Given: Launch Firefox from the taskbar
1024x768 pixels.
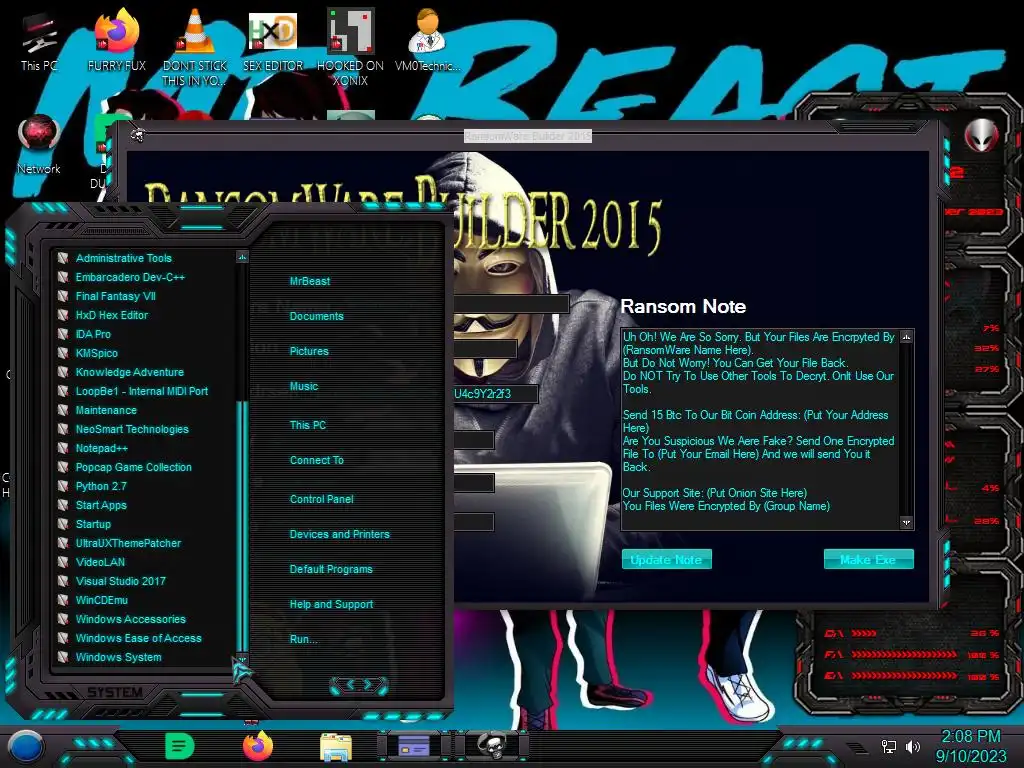Looking at the screenshot, I should click(x=258, y=746).
